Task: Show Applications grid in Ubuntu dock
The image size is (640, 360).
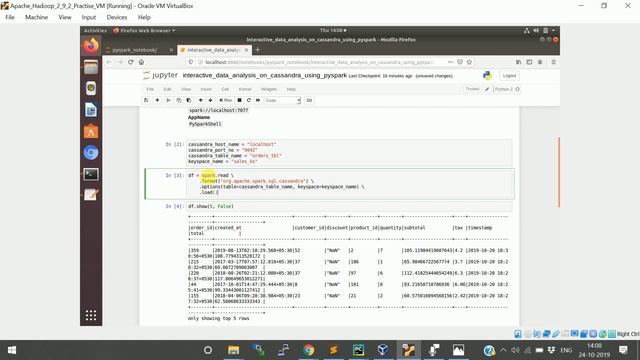Action: point(91,315)
